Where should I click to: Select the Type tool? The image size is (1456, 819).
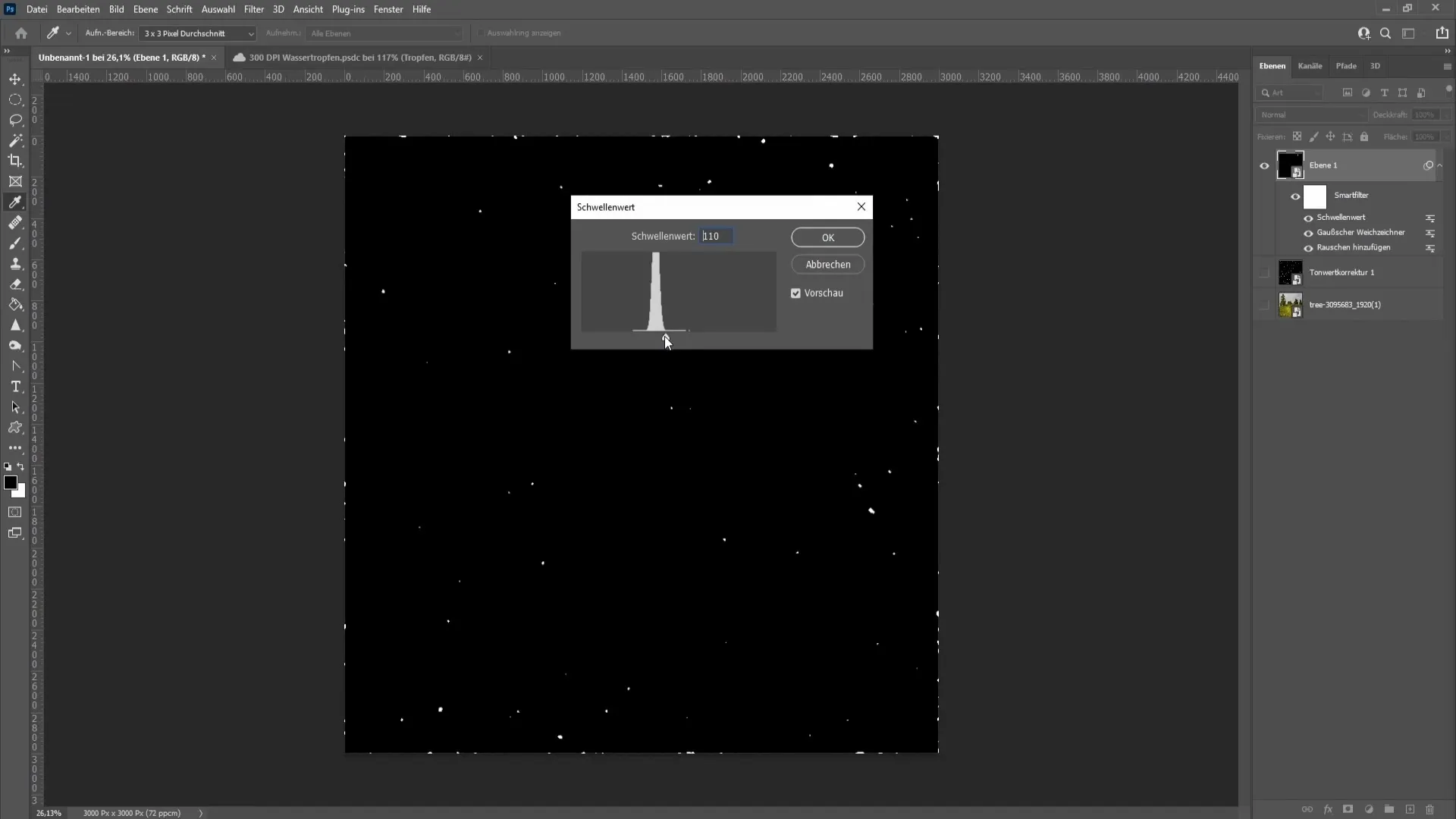[x=15, y=387]
